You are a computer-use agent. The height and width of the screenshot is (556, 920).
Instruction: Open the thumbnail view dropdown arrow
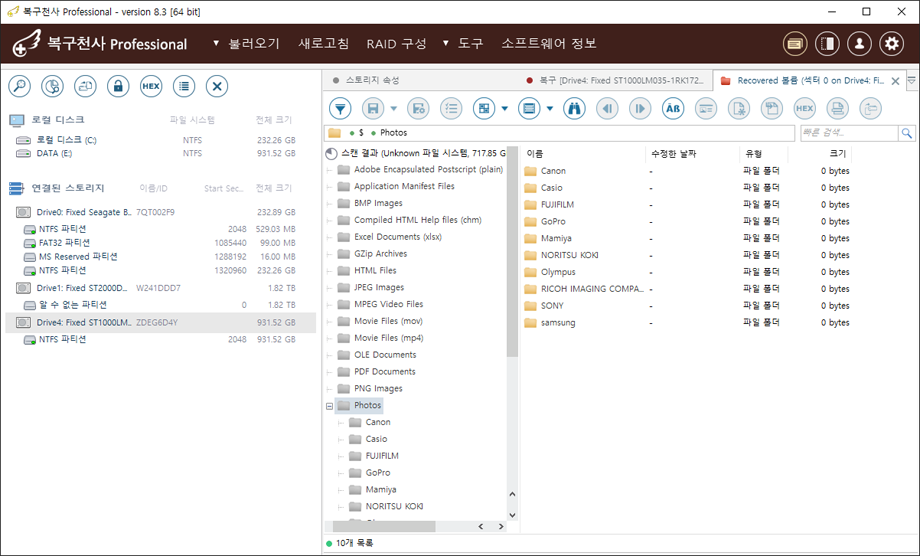coord(505,109)
